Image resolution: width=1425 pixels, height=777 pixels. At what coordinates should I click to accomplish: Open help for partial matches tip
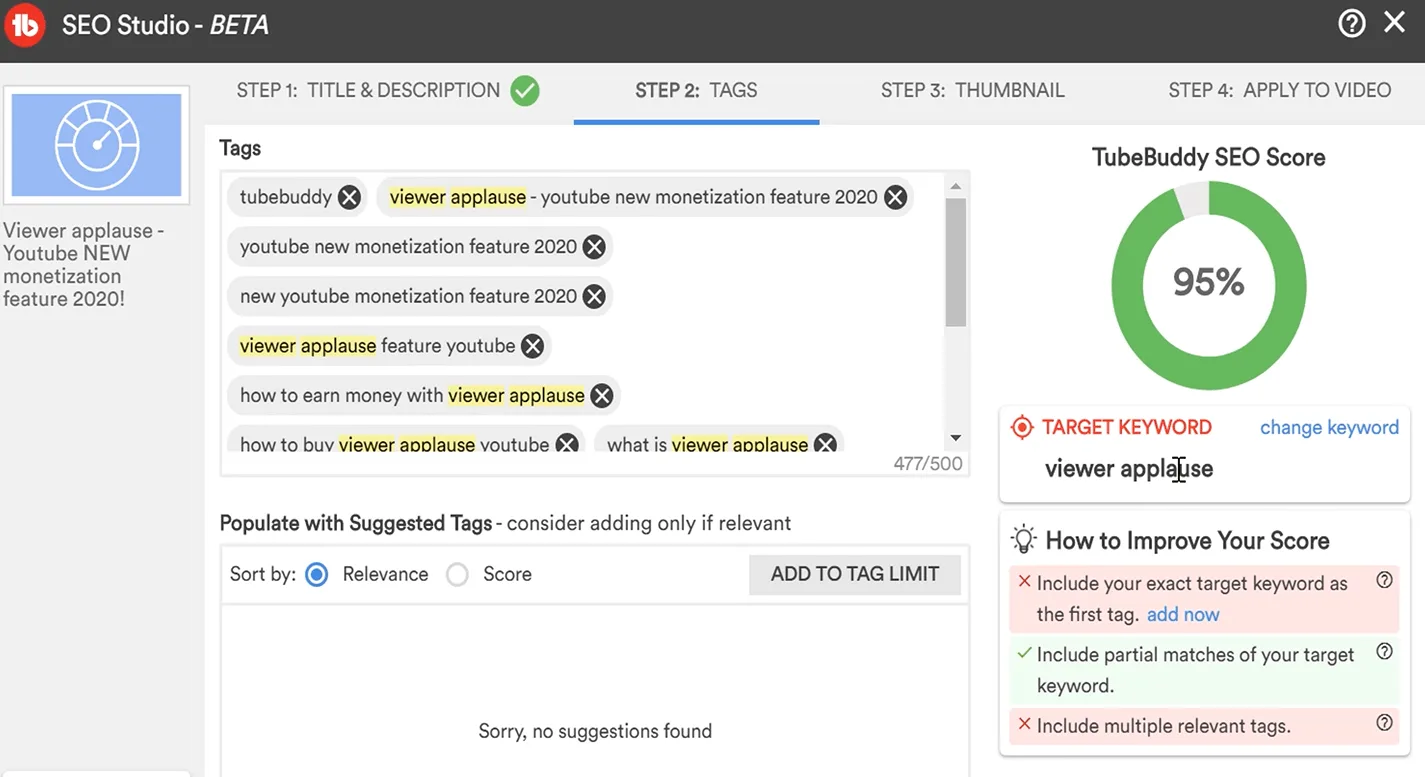pyautogui.click(x=1384, y=651)
